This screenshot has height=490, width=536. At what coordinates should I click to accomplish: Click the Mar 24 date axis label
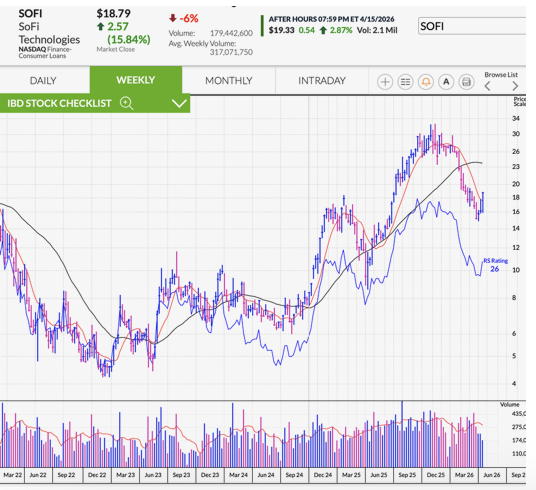(x=239, y=475)
